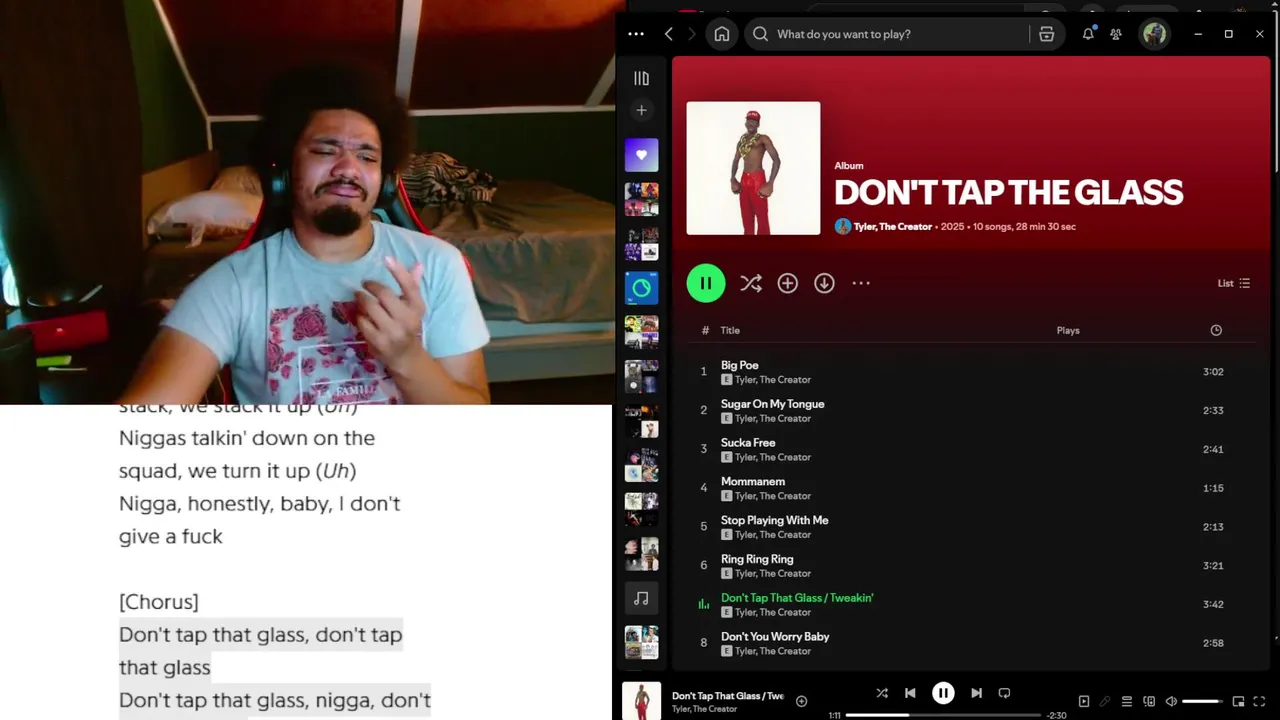Image resolution: width=1280 pixels, height=720 pixels.
Task: Enter full screen mode
Action: point(1259,701)
